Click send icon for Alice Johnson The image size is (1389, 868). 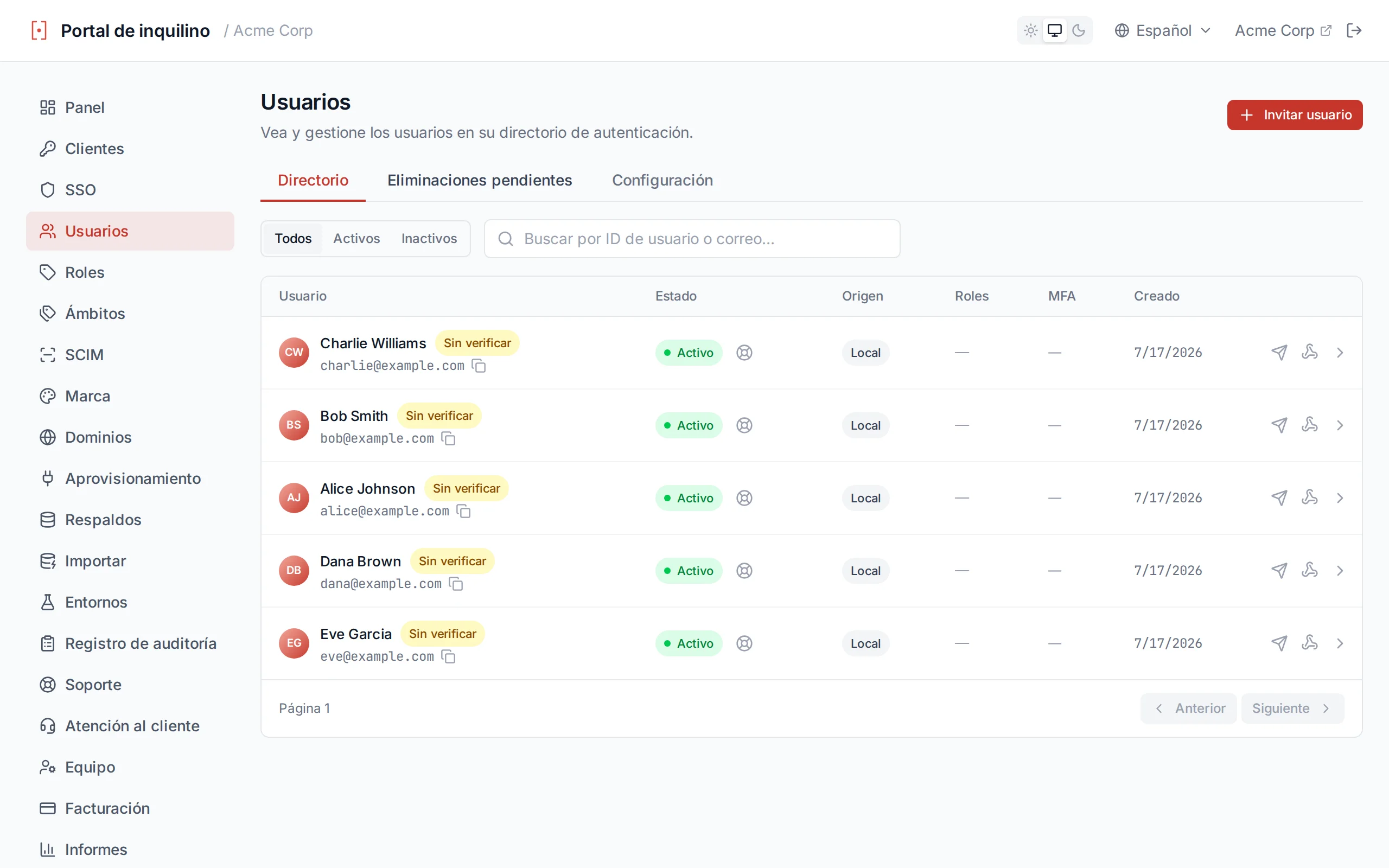1279,497
